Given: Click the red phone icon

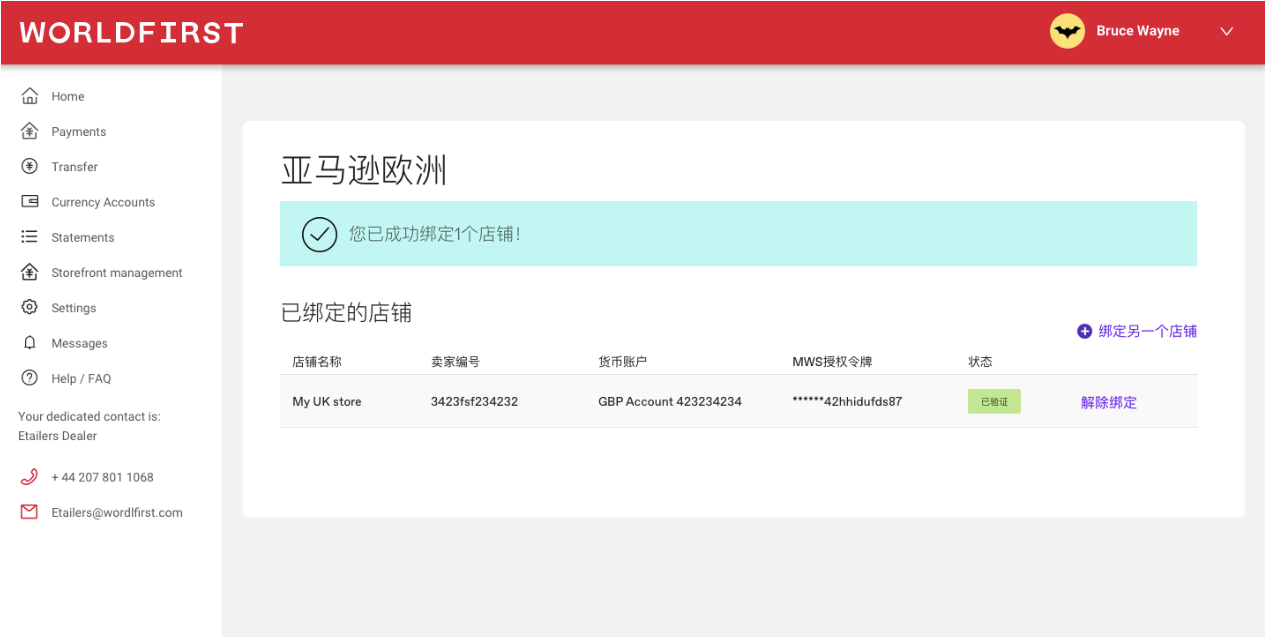Looking at the screenshot, I should pyautogui.click(x=29, y=477).
